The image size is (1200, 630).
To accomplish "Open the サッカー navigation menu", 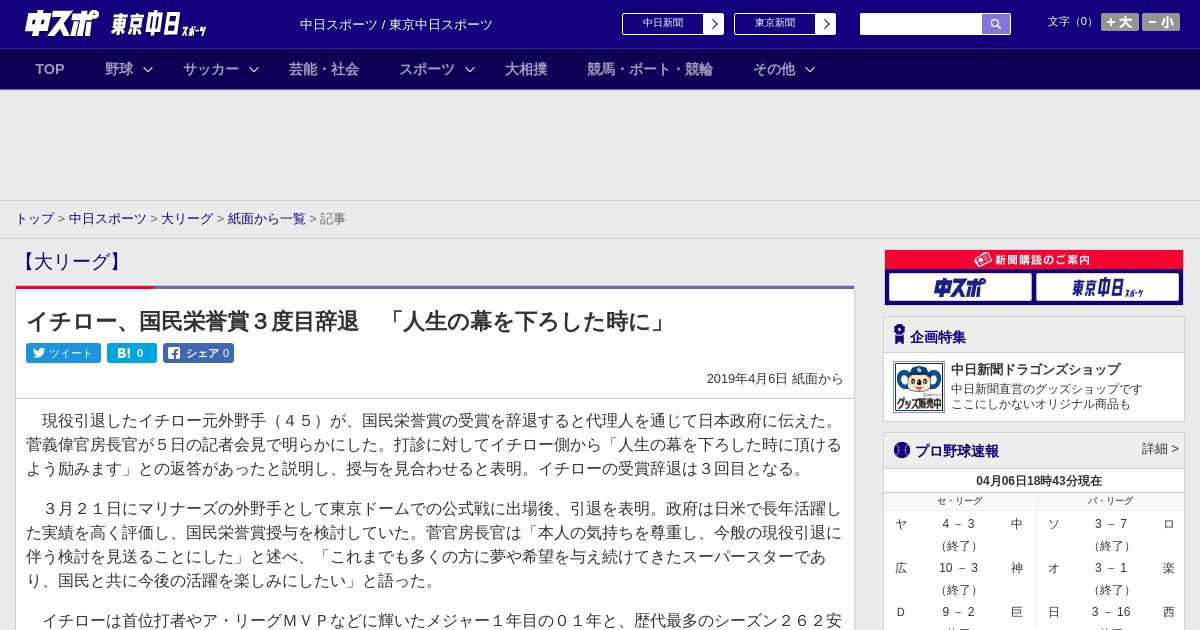I will (211, 69).
